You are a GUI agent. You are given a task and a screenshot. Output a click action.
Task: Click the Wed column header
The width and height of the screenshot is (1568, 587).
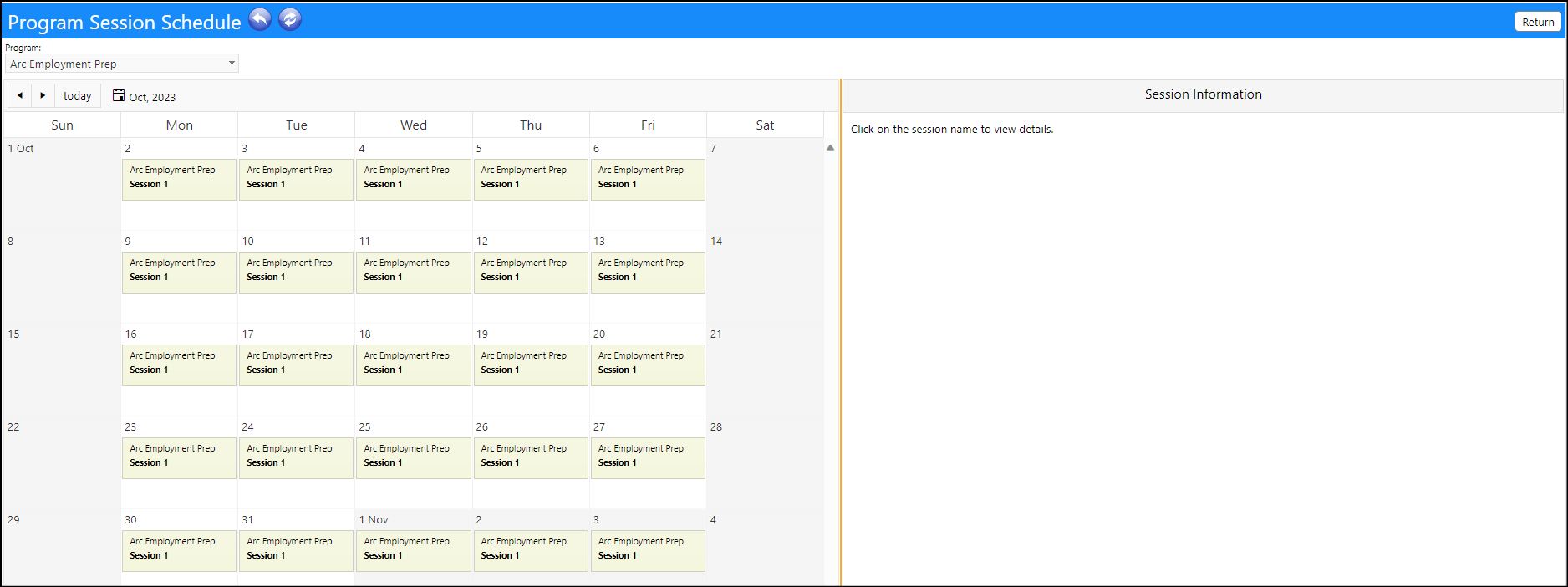click(414, 125)
